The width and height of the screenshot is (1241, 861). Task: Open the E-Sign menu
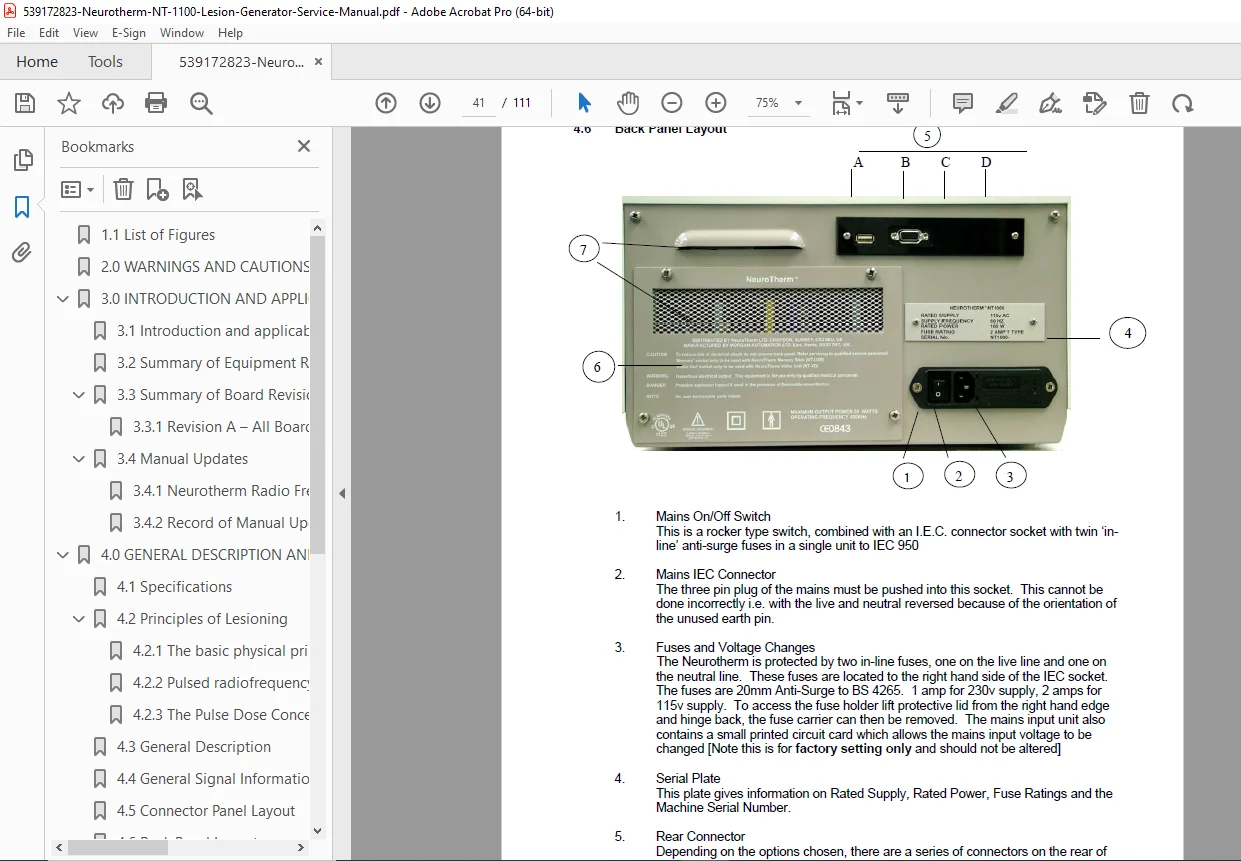129,33
